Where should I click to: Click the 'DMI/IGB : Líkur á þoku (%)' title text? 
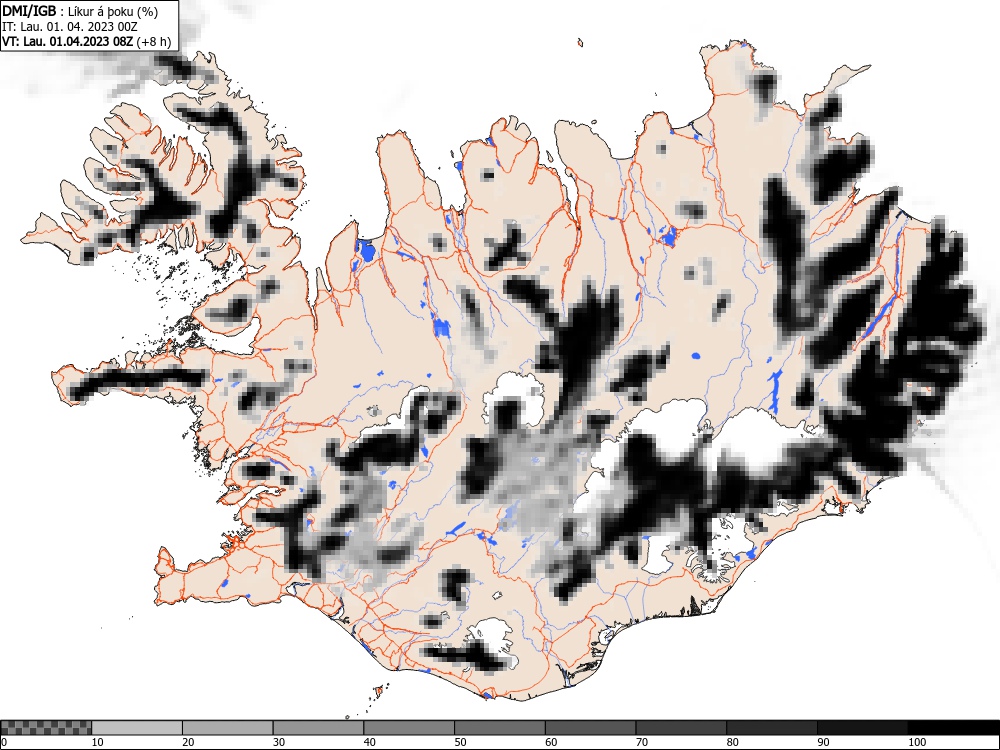80,11
